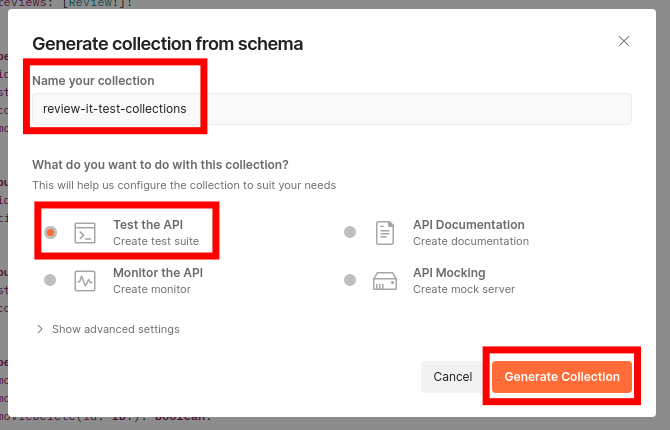The height and width of the screenshot is (430, 670).
Task: Click the API Mocking server icon
Action: tap(385, 281)
